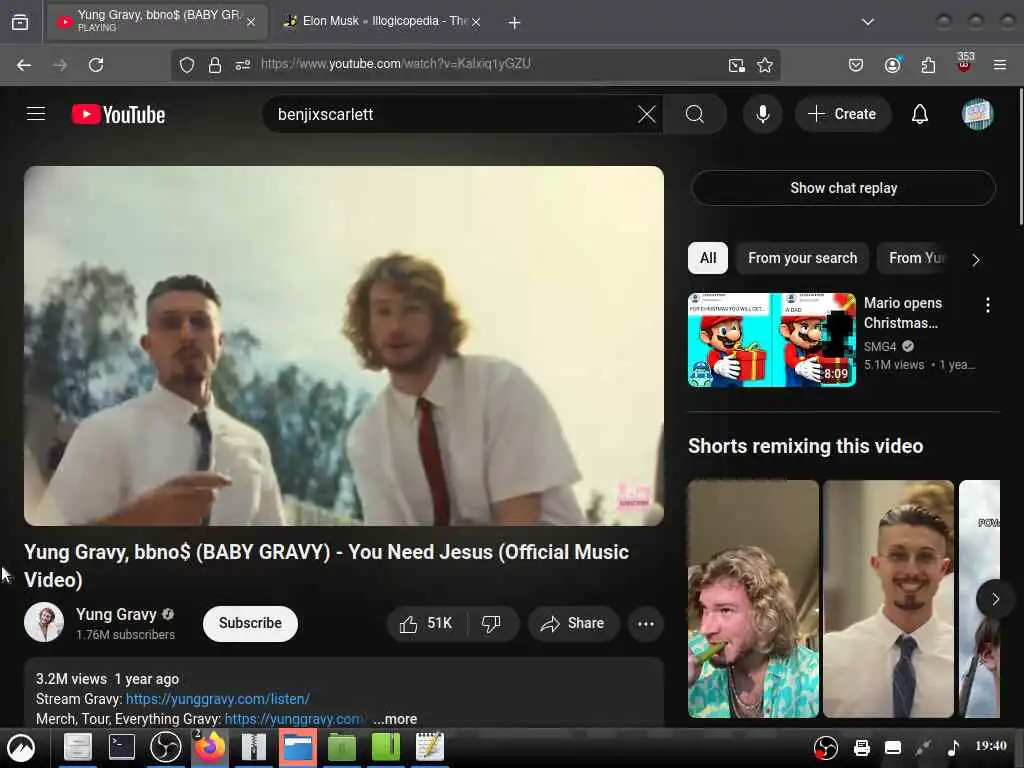Enable picture-in-picture from the address bar
This screenshot has width=1024, height=768.
(x=737, y=65)
